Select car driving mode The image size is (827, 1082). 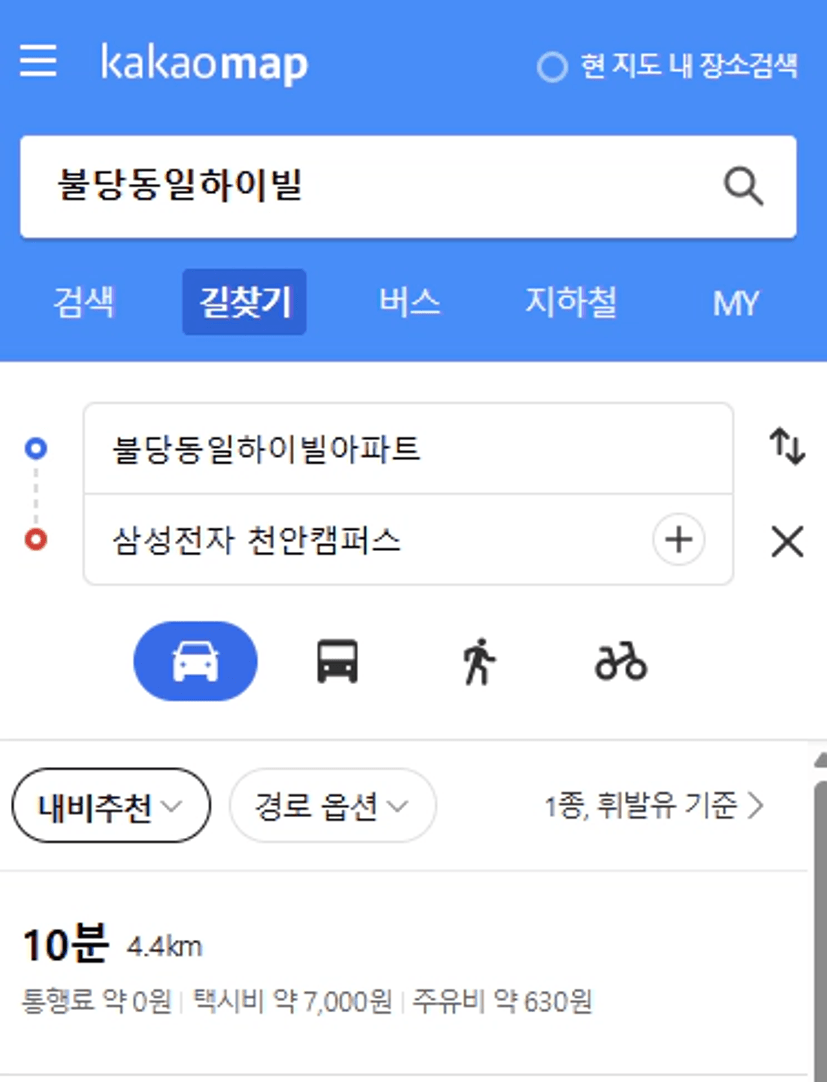[195, 661]
